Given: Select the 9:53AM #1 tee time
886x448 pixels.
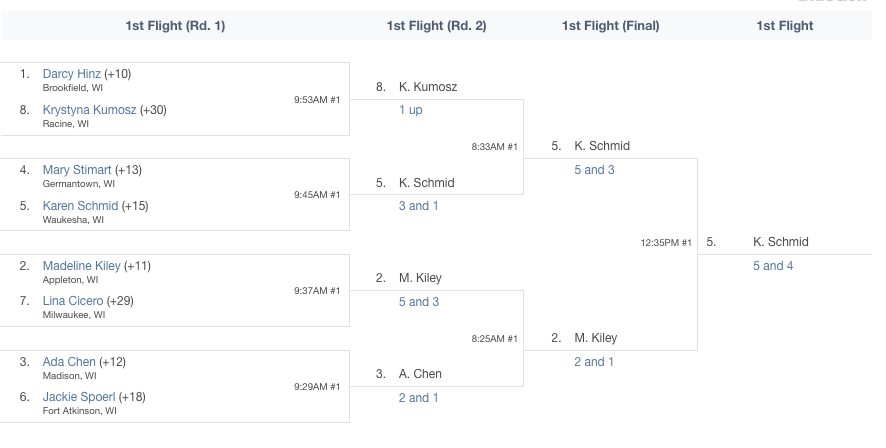Looking at the screenshot, I should click(x=317, y=100).
